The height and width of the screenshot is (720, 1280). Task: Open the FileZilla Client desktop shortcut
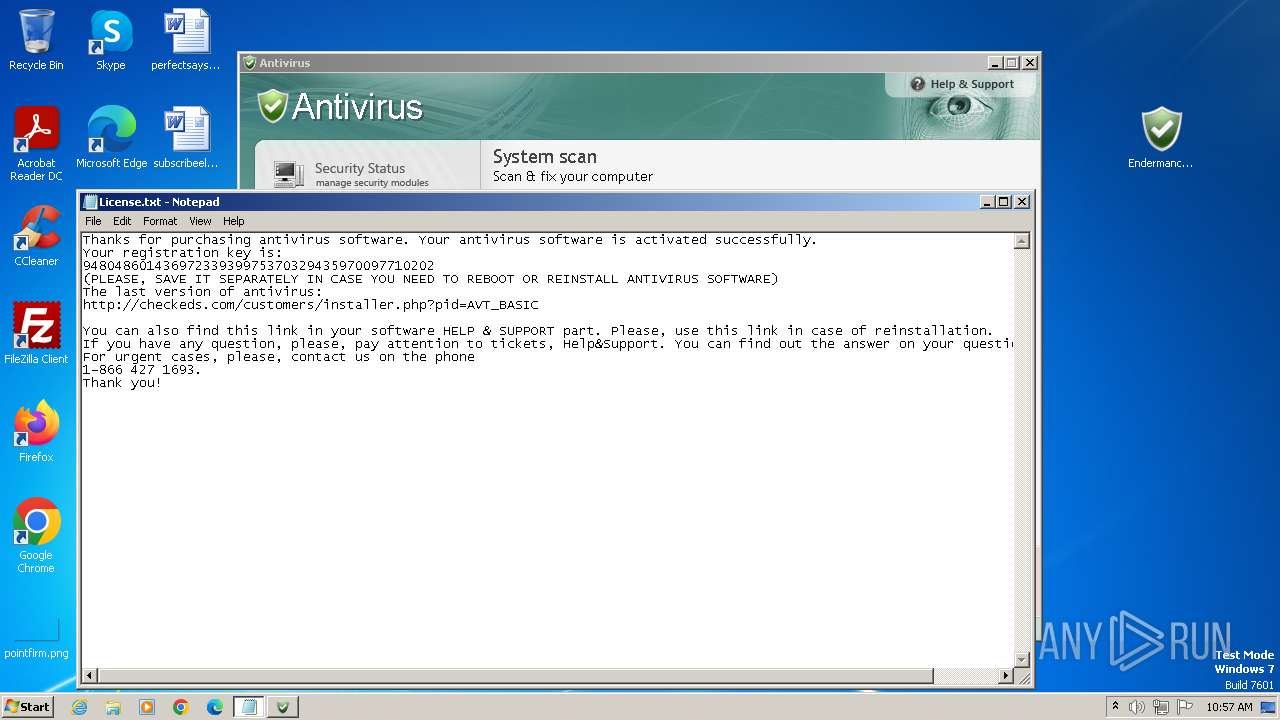(36, 334)
